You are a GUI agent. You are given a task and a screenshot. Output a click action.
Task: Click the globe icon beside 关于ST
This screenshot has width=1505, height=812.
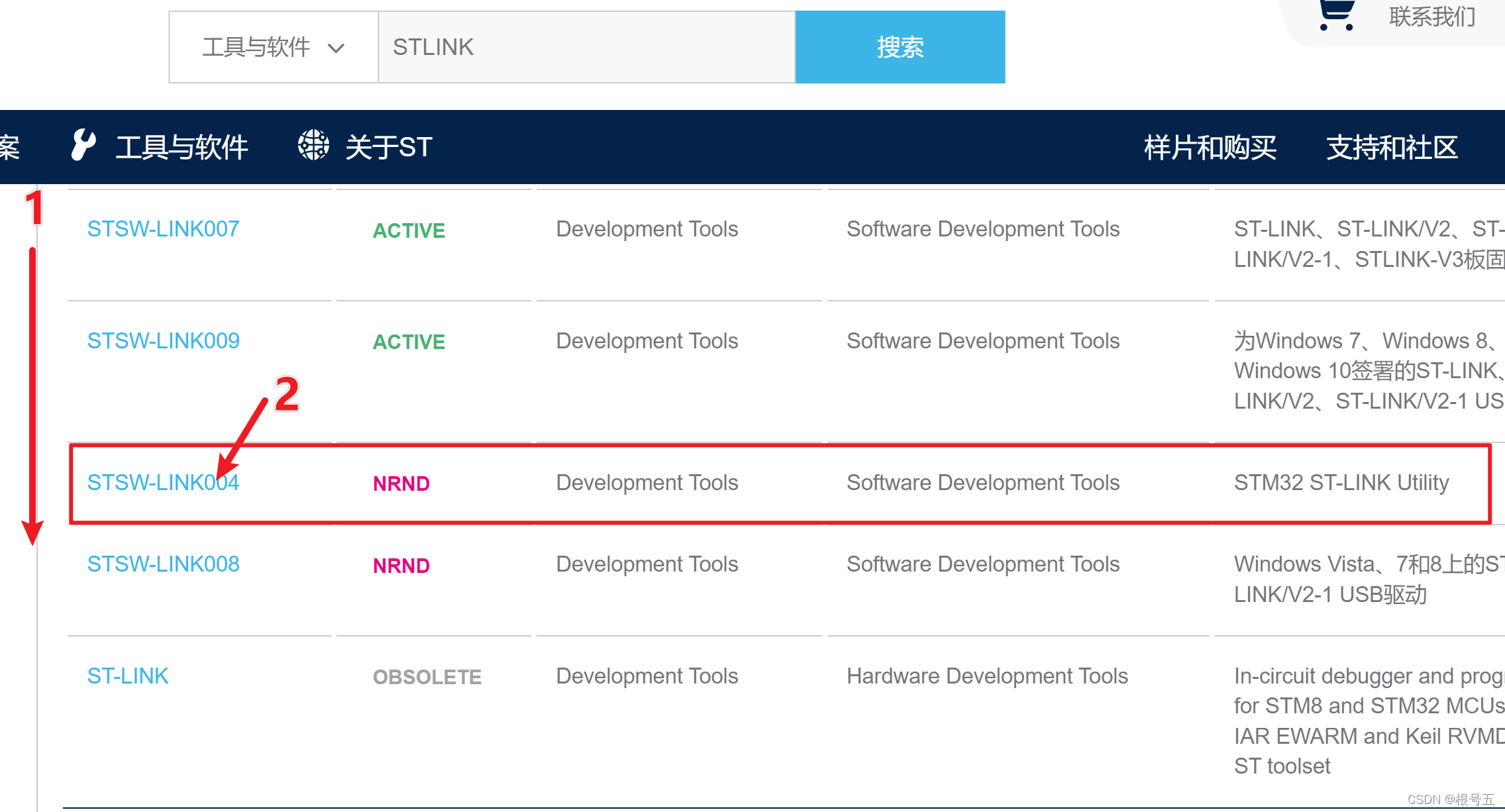(x=313, y=145)
